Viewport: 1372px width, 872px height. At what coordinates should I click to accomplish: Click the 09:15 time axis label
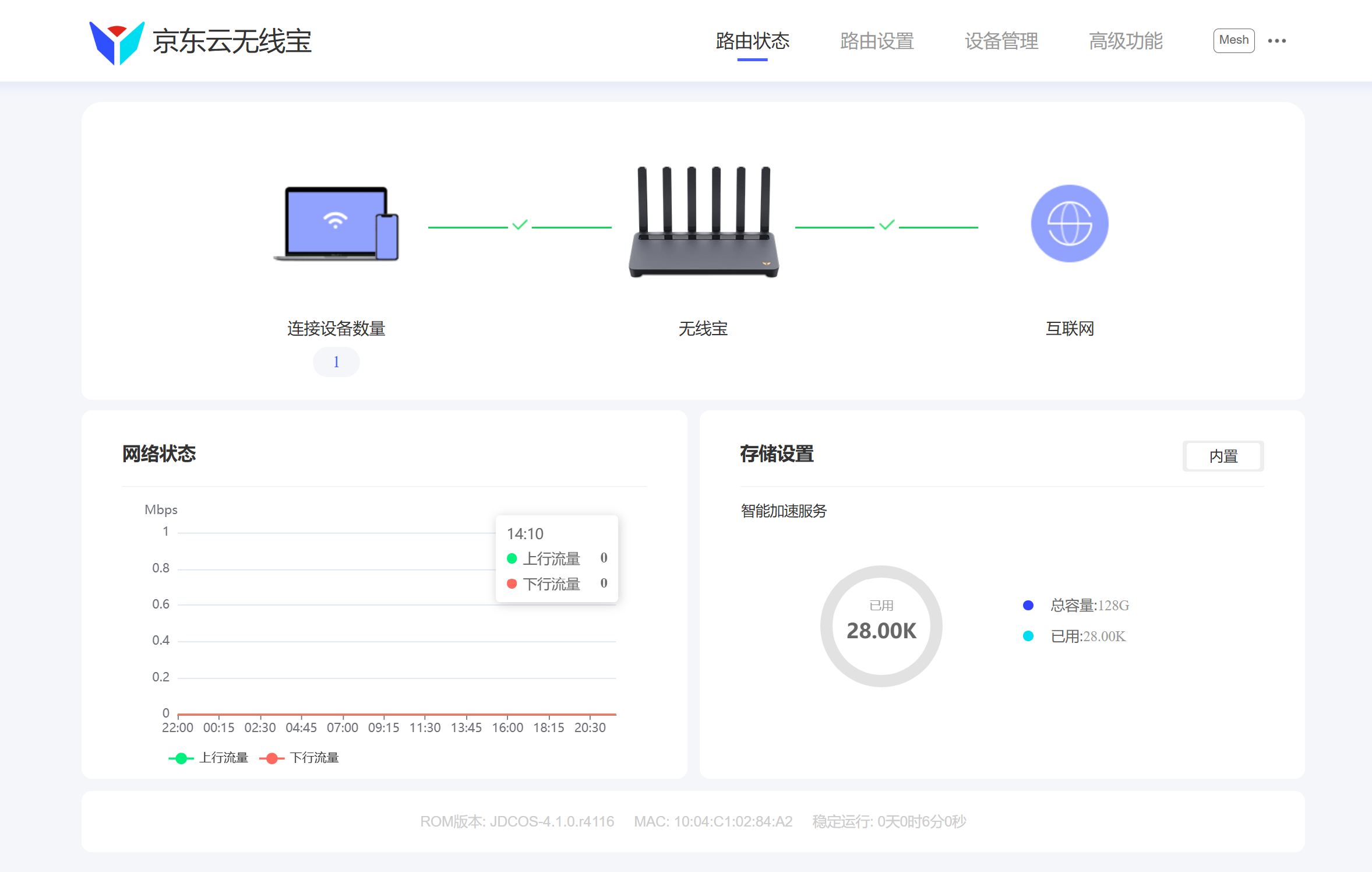[x=383, y=727]
